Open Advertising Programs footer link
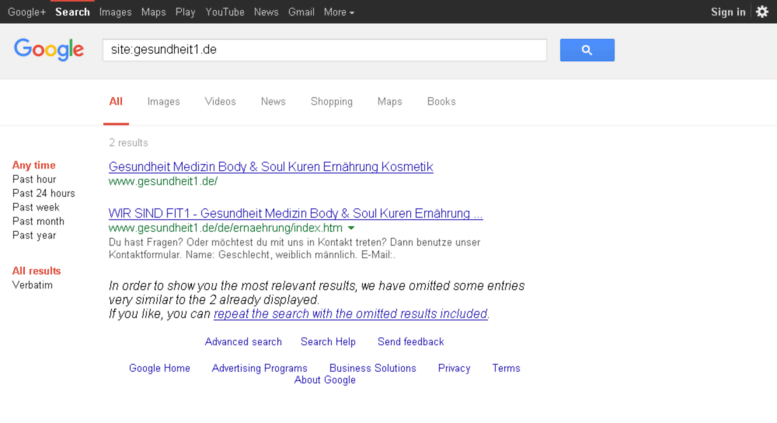The width and height of the screenshot is (777, 423). point(260,369)
